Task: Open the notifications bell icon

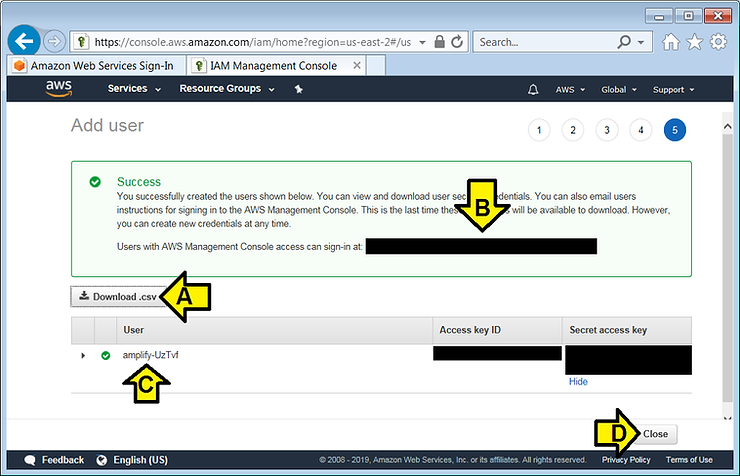Action: [533, 89]
